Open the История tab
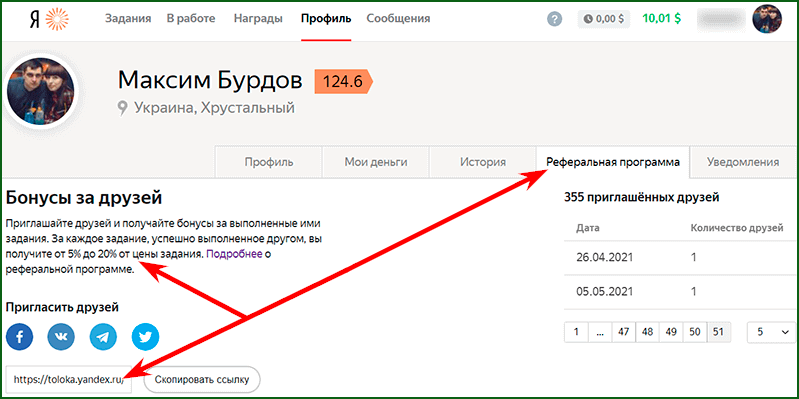This screenshot has width=799, height=399. 483,162
